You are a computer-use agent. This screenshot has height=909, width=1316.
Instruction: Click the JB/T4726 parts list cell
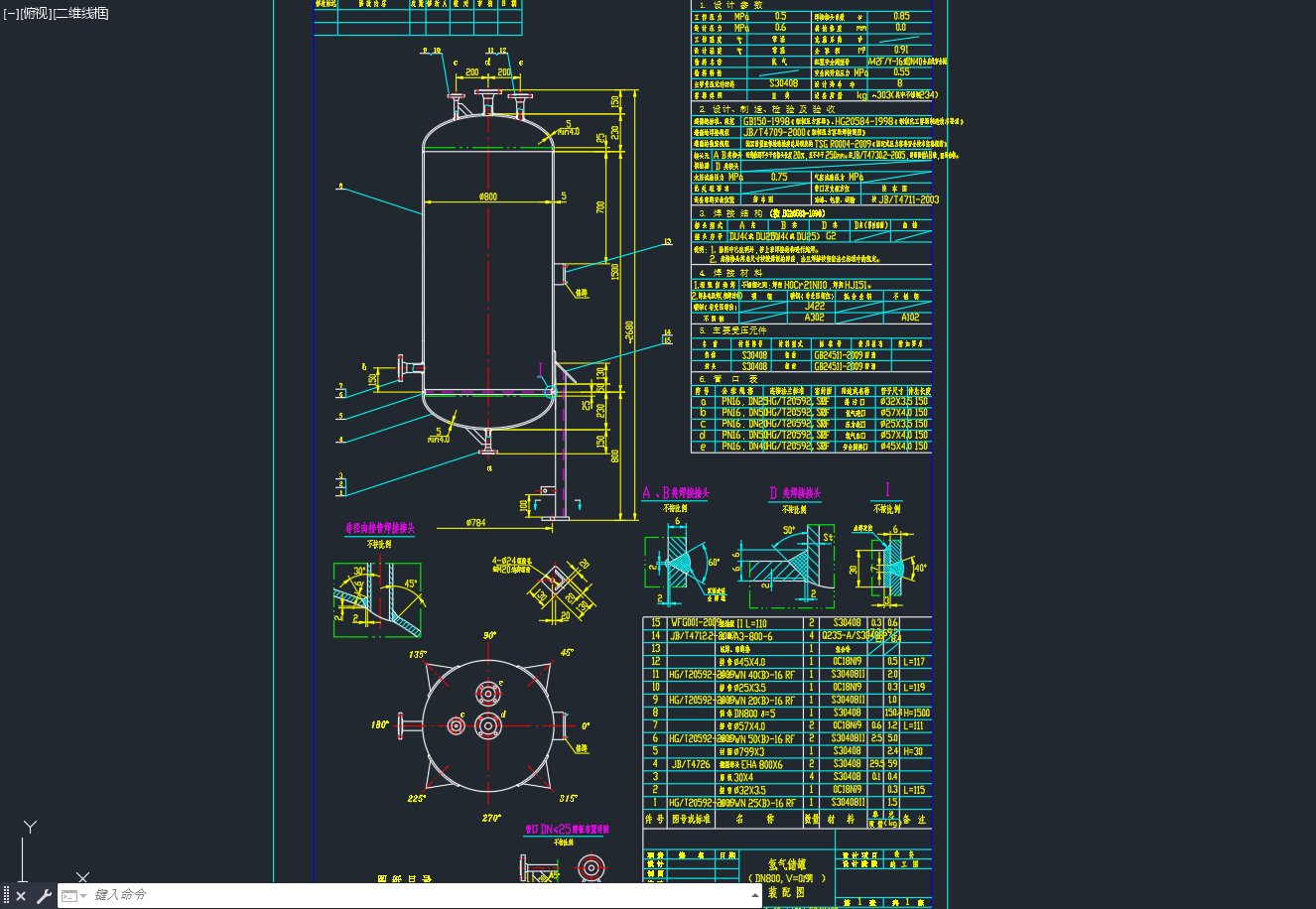[x=691, y=765]
